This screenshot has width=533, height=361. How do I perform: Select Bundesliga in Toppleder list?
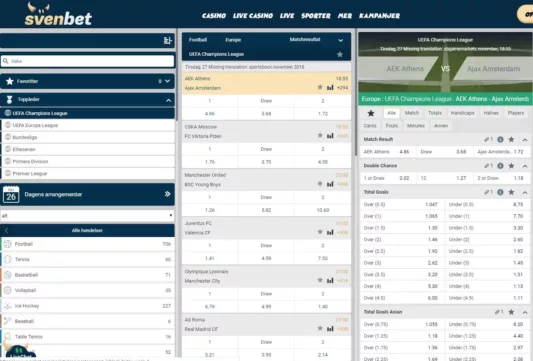(88, 137)
